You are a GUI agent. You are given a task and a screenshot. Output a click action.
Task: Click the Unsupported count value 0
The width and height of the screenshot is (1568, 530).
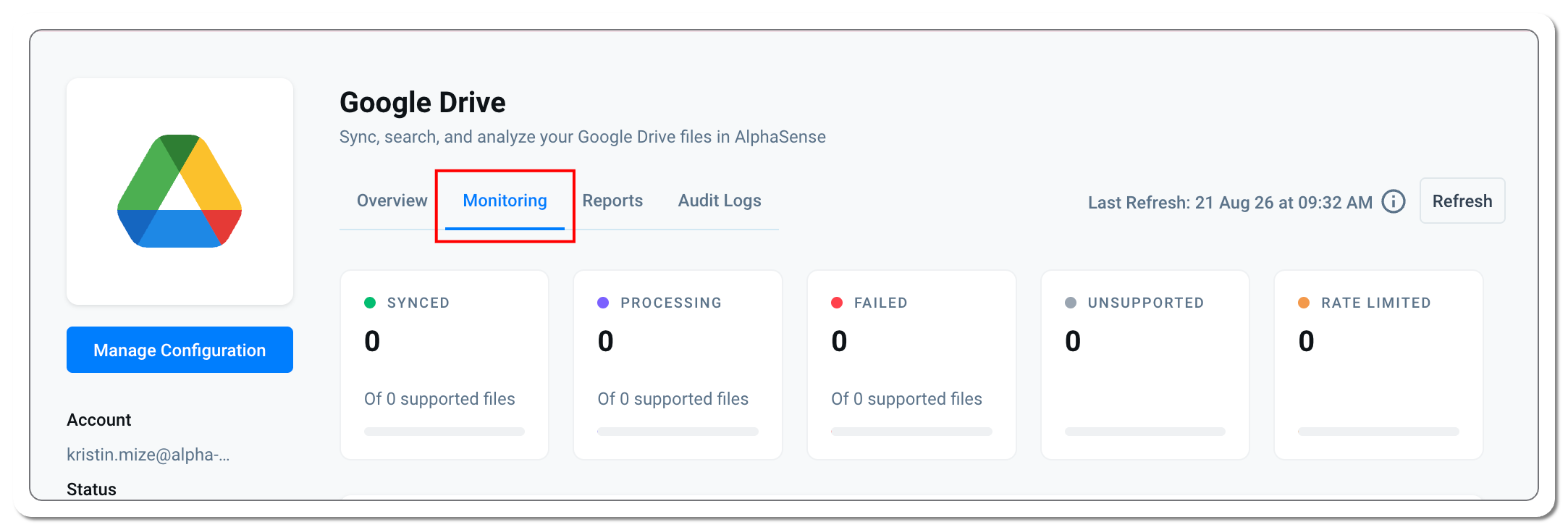tap(1073, 341)
